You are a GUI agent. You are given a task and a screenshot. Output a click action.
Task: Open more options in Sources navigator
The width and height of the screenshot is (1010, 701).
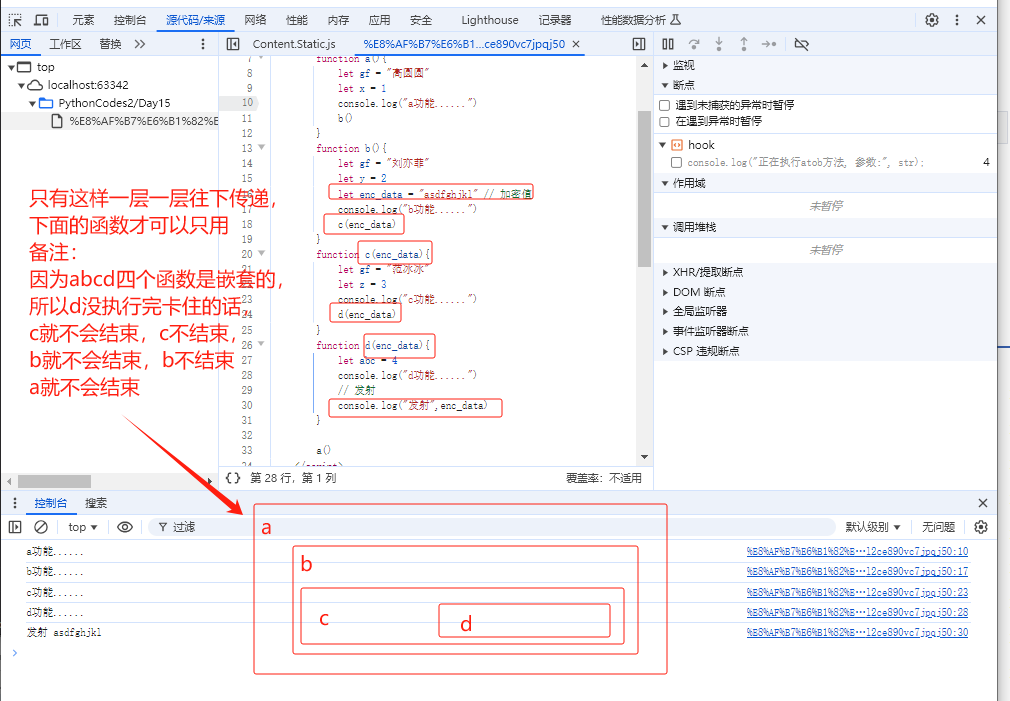[x=203, y=44]
